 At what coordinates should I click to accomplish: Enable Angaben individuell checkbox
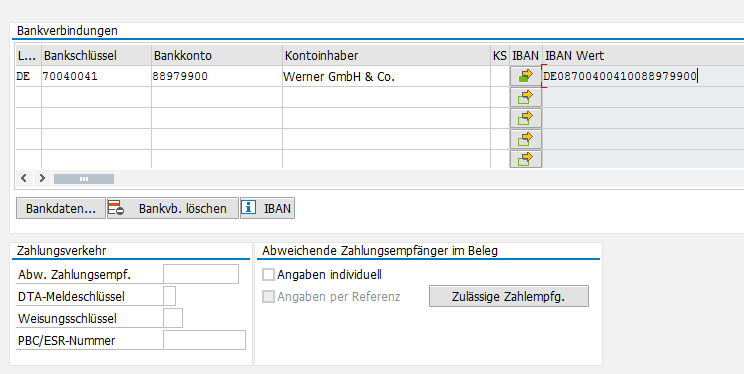coord(269,274)
